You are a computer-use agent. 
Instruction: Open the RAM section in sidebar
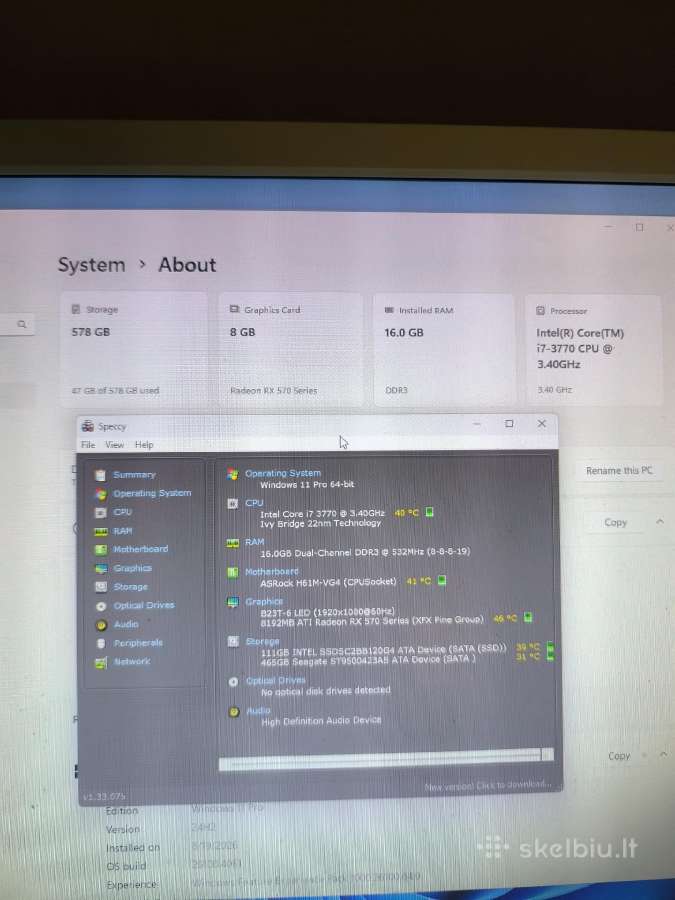(122, 531)
